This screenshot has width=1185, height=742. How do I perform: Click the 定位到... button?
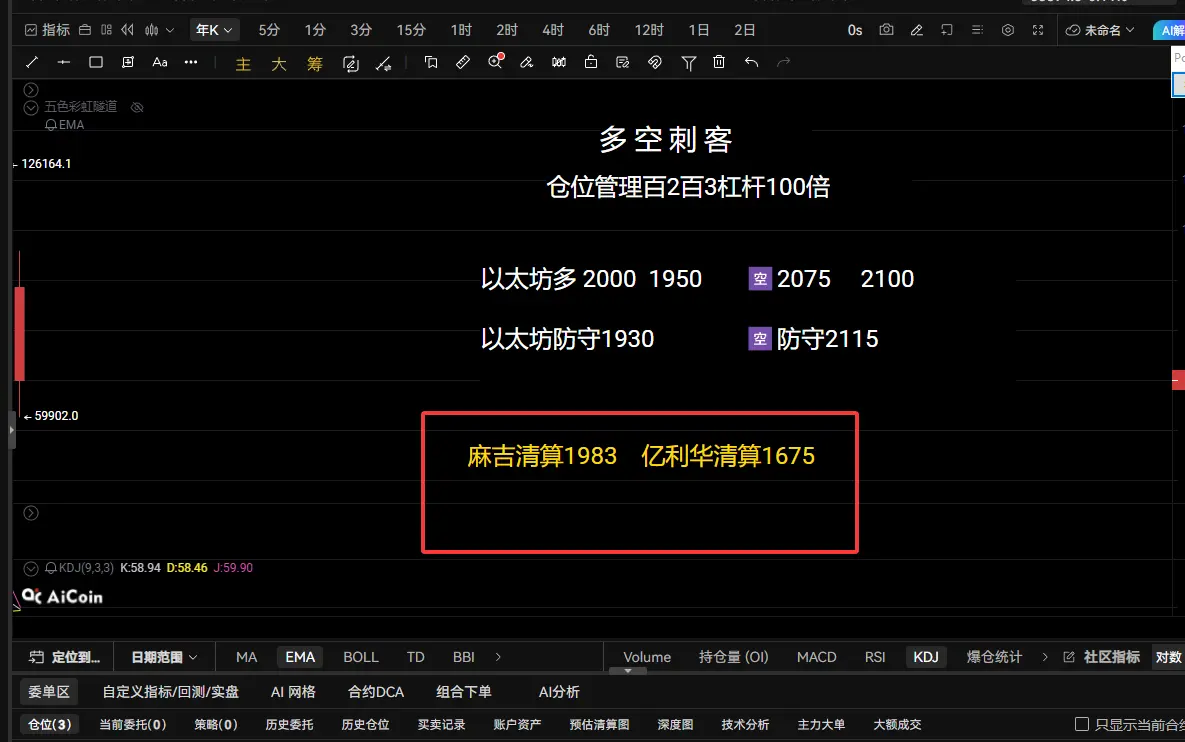point(64,657)
